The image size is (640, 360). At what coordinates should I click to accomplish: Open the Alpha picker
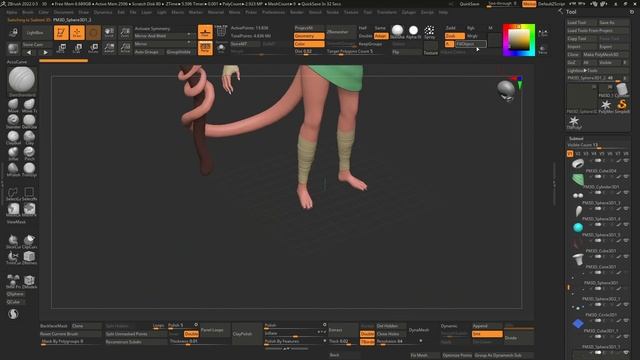tap(413, 32)
